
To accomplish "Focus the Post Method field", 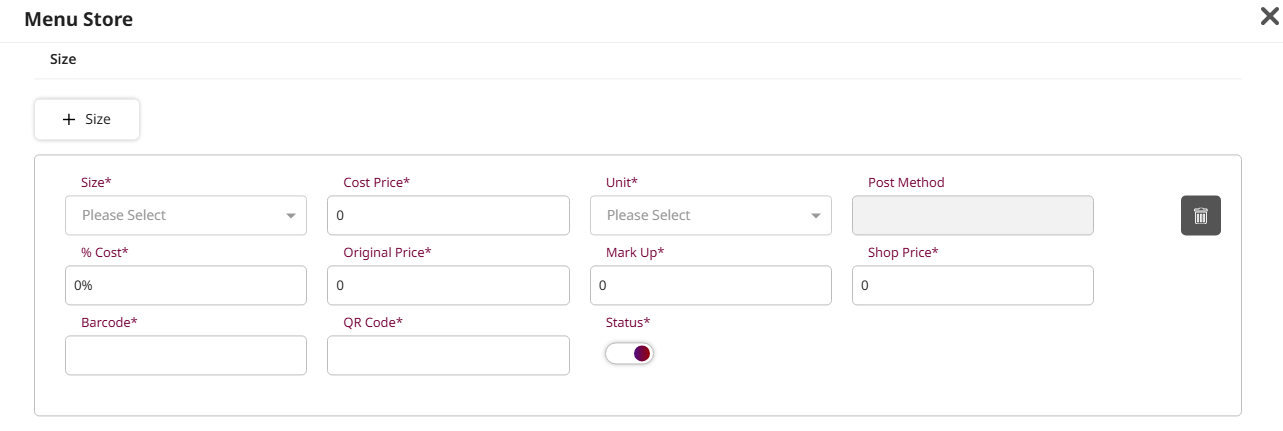I will coord(972,215).
